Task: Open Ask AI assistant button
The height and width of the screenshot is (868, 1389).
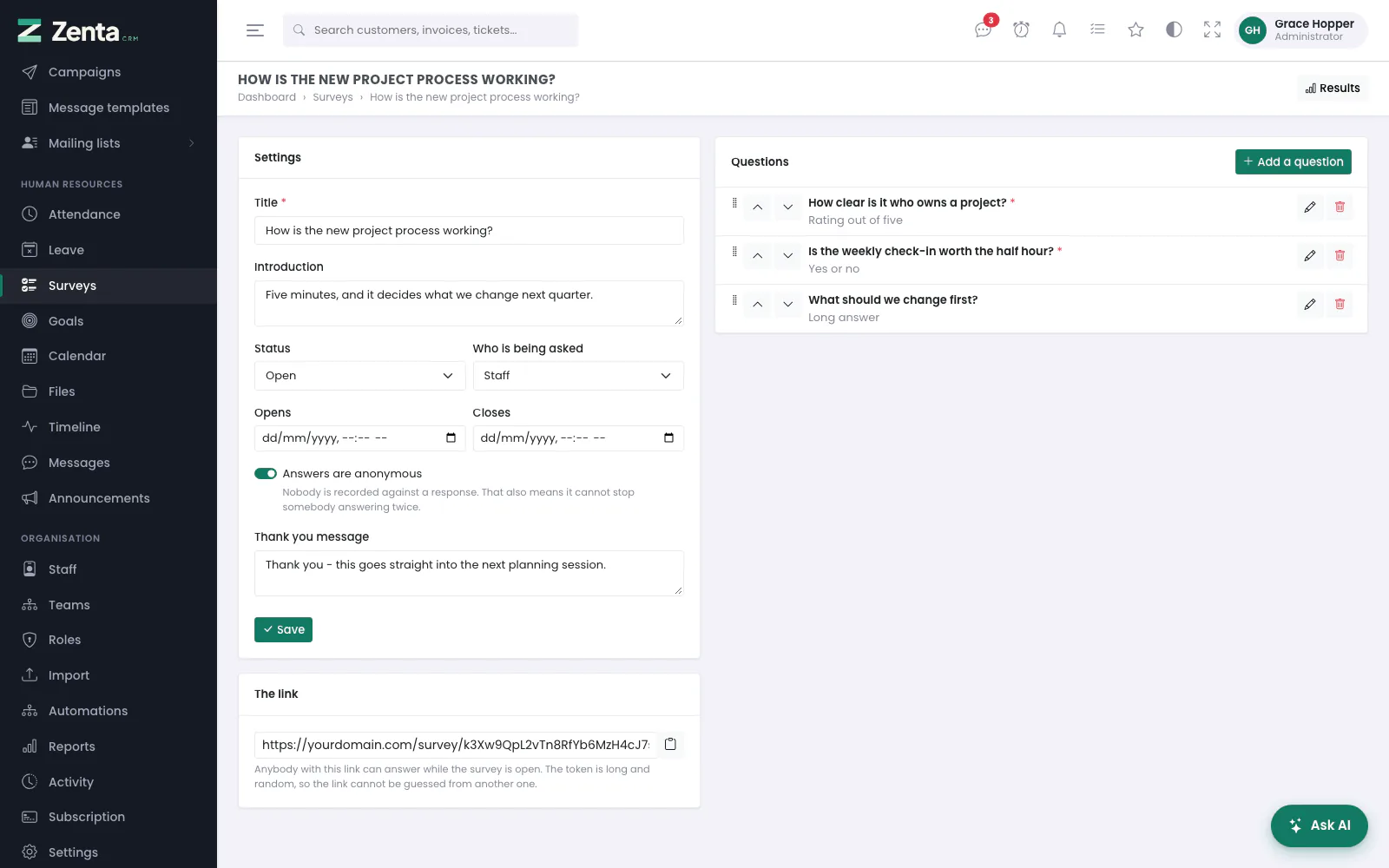Action: (1319, 825)
